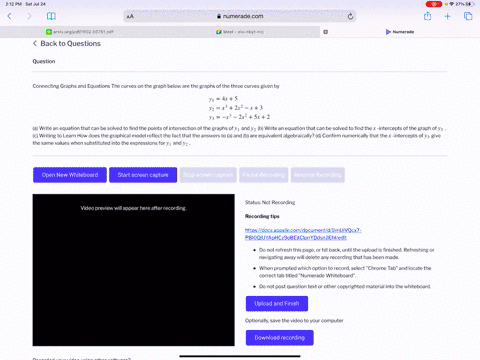The height and width of the screenshot is (360, 480).
Task: Close tab via small square icon
Action: 326,32
